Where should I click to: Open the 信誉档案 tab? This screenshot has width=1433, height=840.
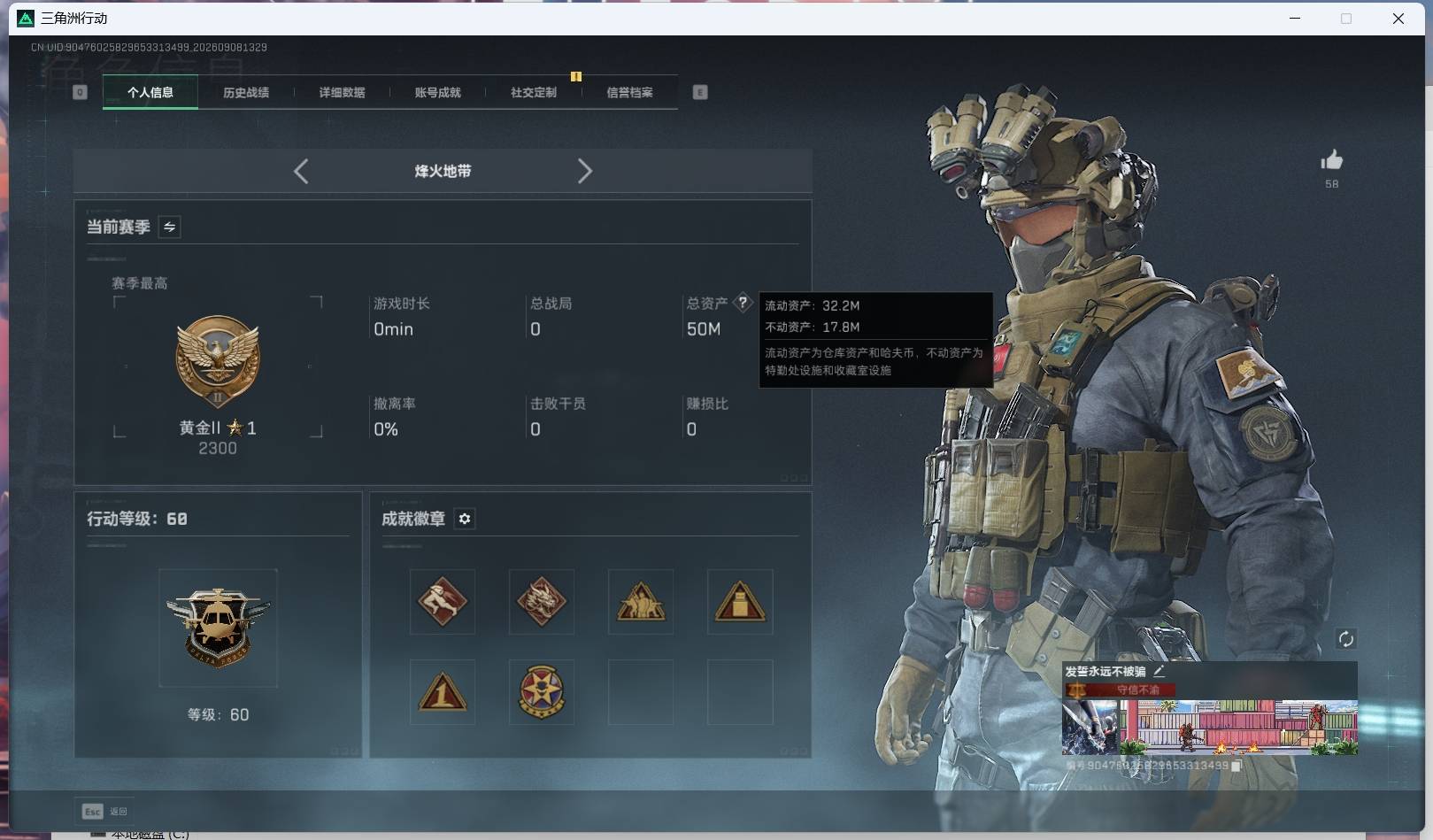coord(629,92)
